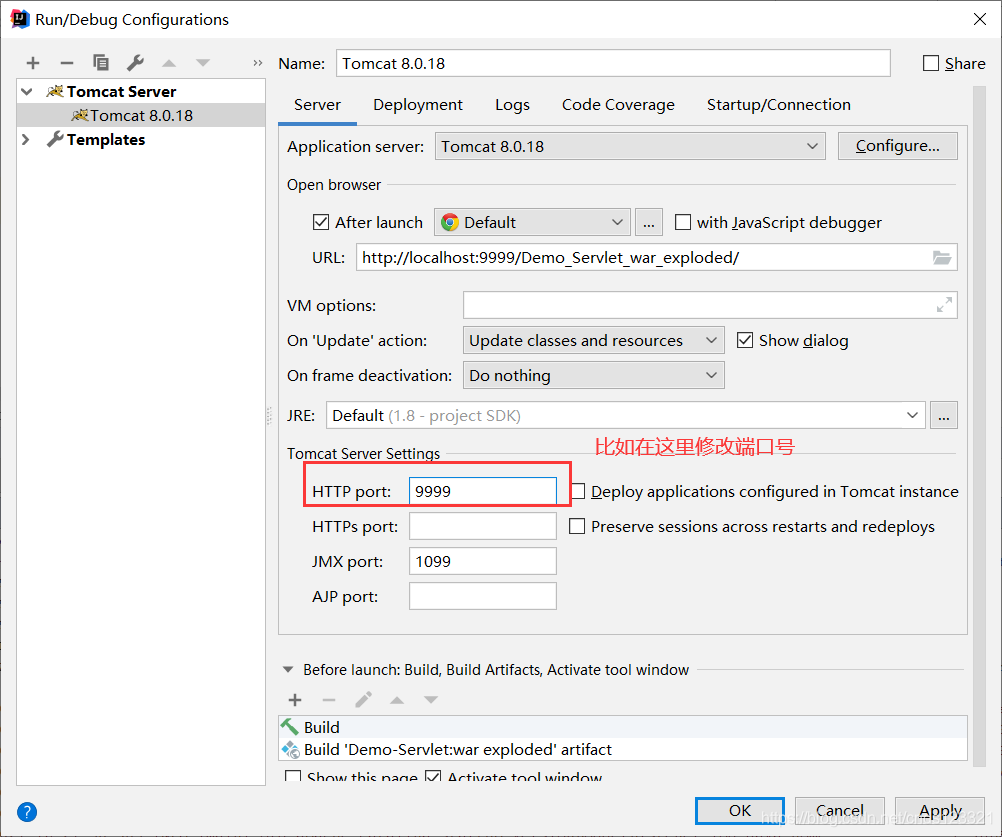Click browser ellipsis button next to Default
Image resolution: width=1002 pixels, height=837 pixels.
pyautogui.click(x=649, y=222)
